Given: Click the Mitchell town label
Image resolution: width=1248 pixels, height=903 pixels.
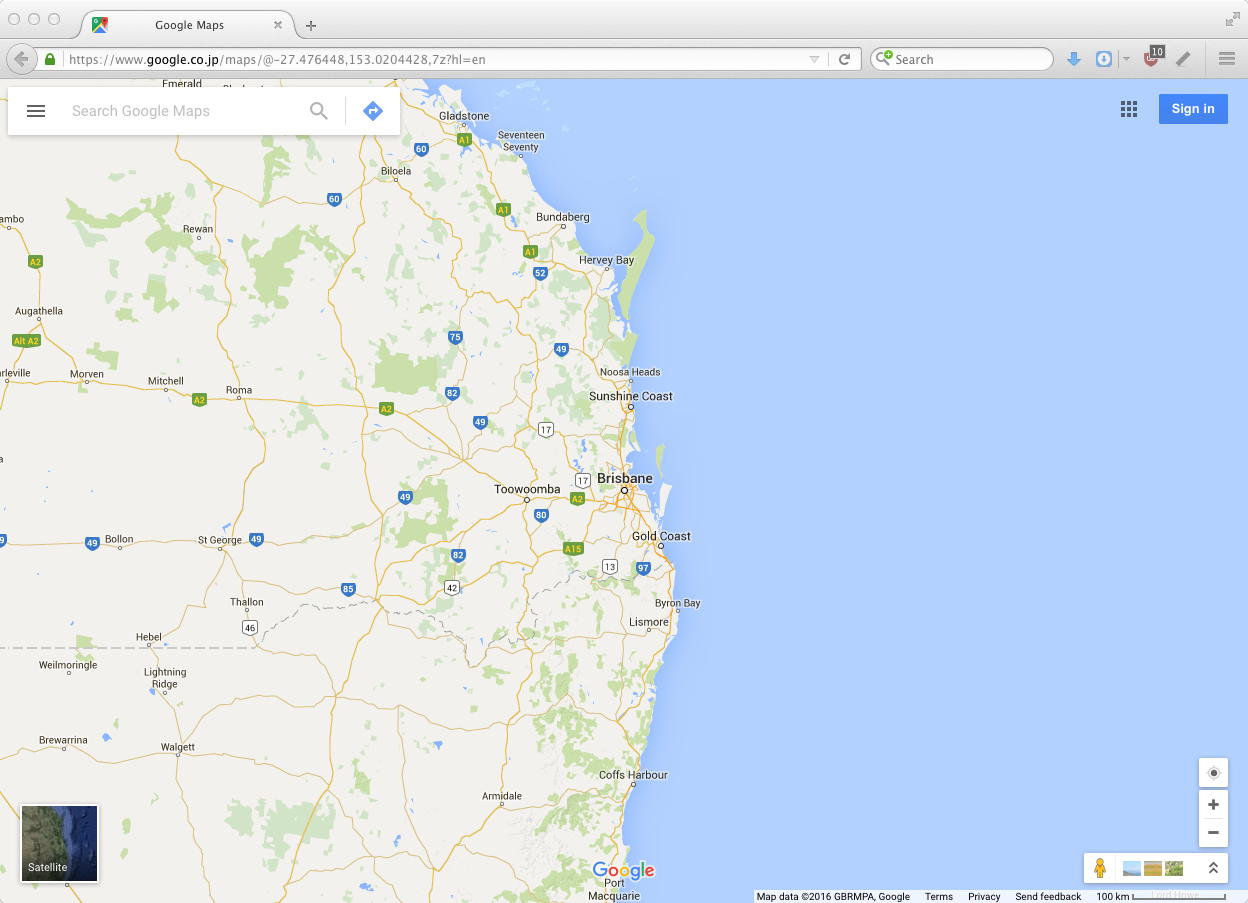Looking at the screenshot, I should coord(166,381).
